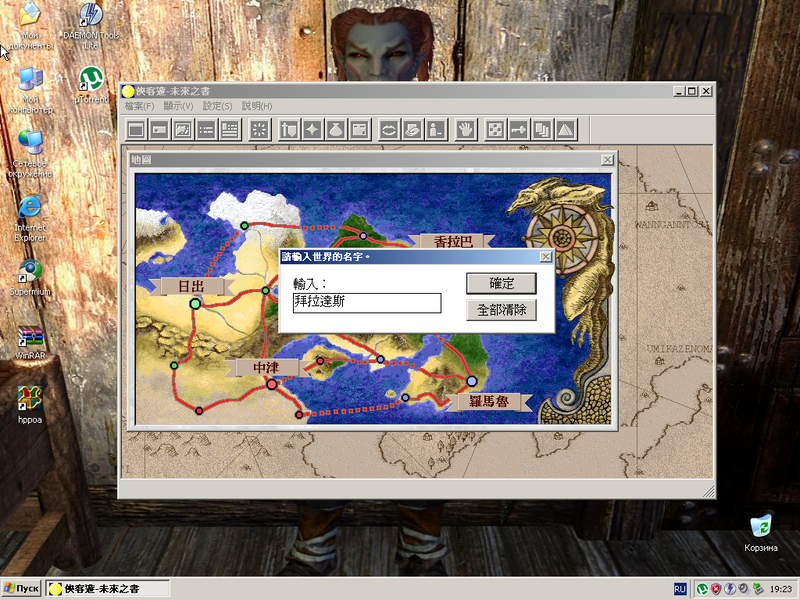Click the 中津 banner on the map

[266, 367]
